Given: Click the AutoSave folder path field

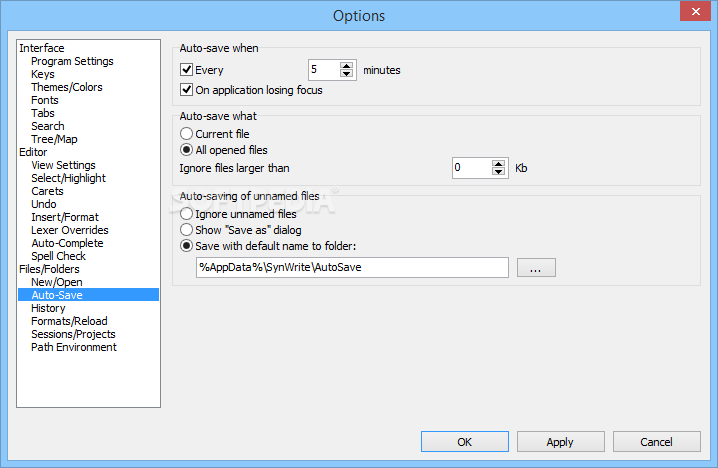Looking at the screenshot, I should click(352, 267).
